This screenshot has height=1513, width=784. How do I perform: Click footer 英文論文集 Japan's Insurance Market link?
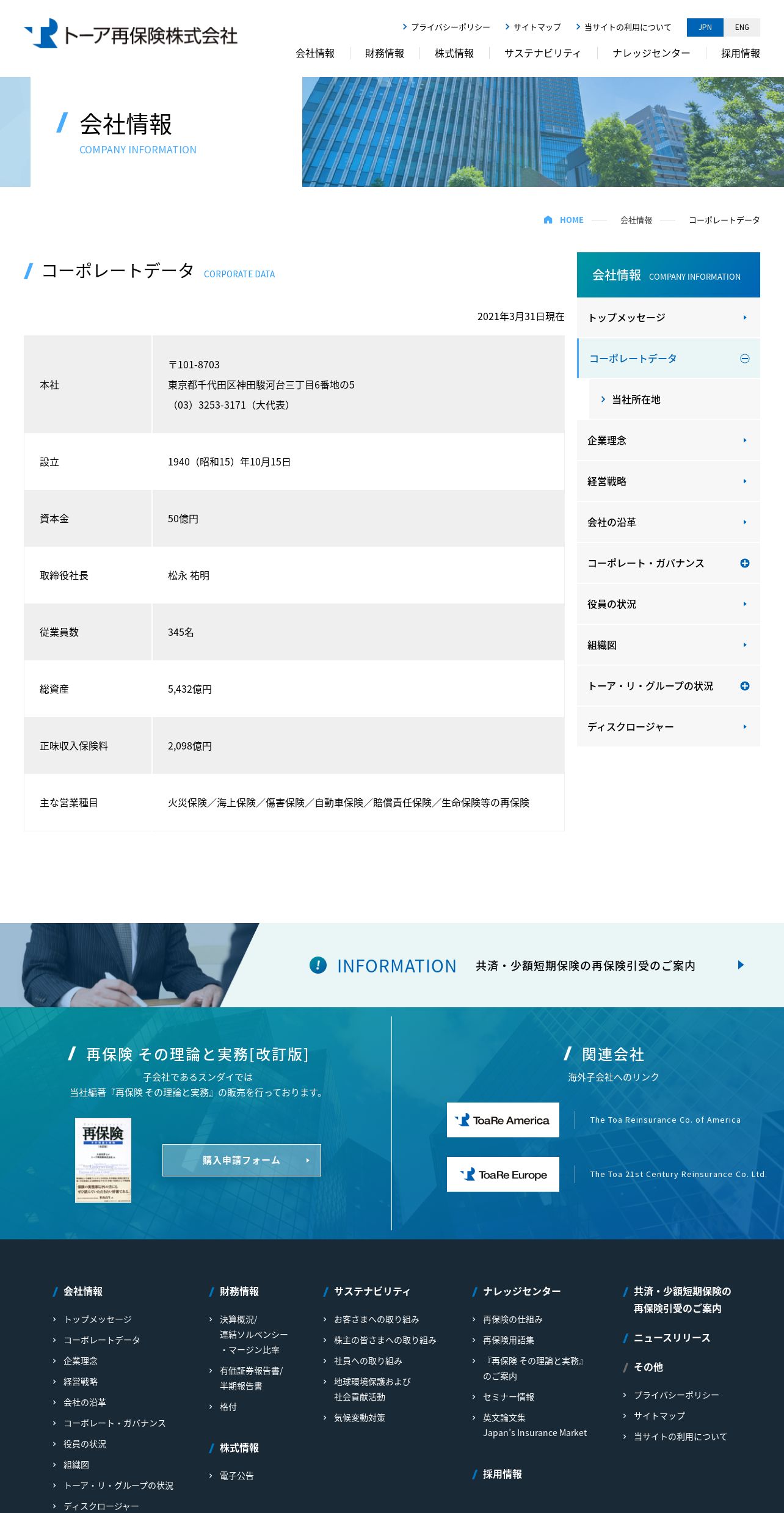point(535,1425)
